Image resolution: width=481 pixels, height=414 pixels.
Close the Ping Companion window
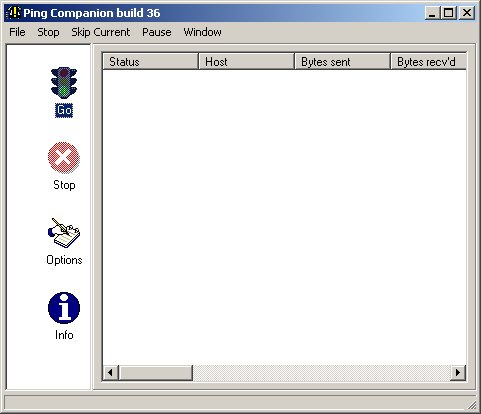pos(467,13)
